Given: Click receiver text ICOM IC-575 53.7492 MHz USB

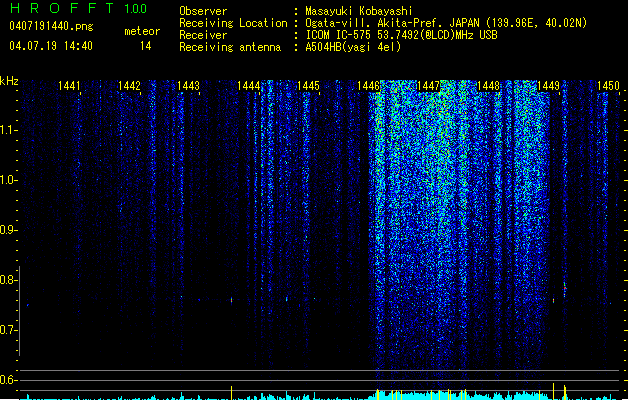Looking at the screenshot, I should tap(401, 35).
